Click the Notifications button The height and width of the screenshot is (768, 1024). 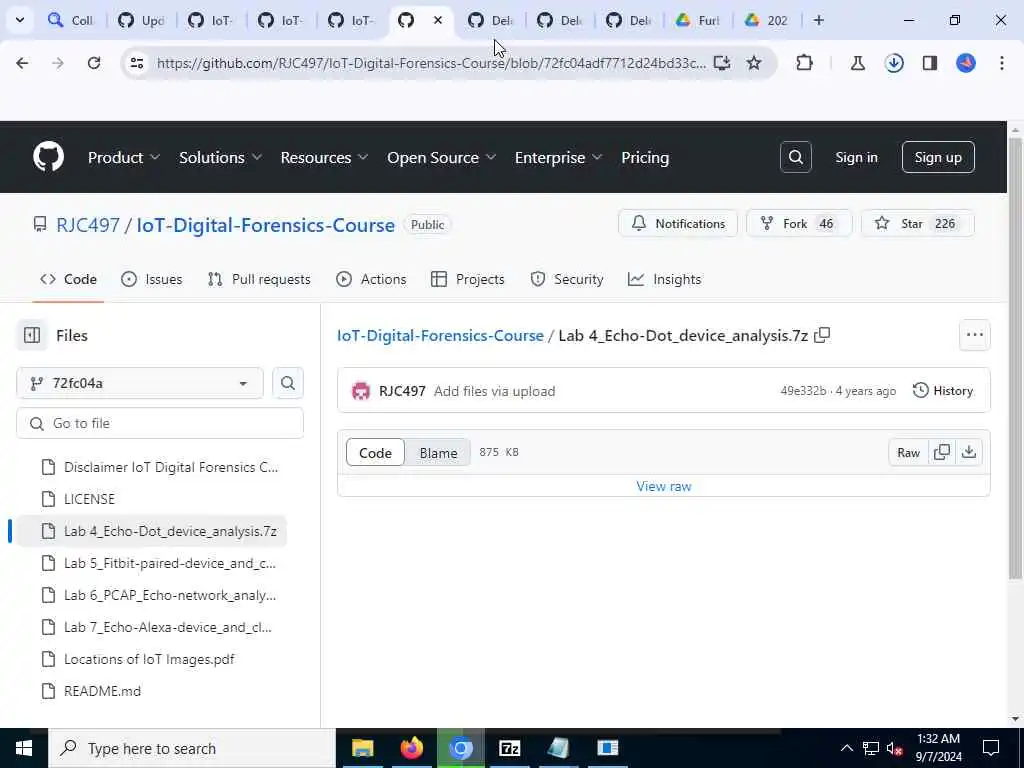pos(678,223)
